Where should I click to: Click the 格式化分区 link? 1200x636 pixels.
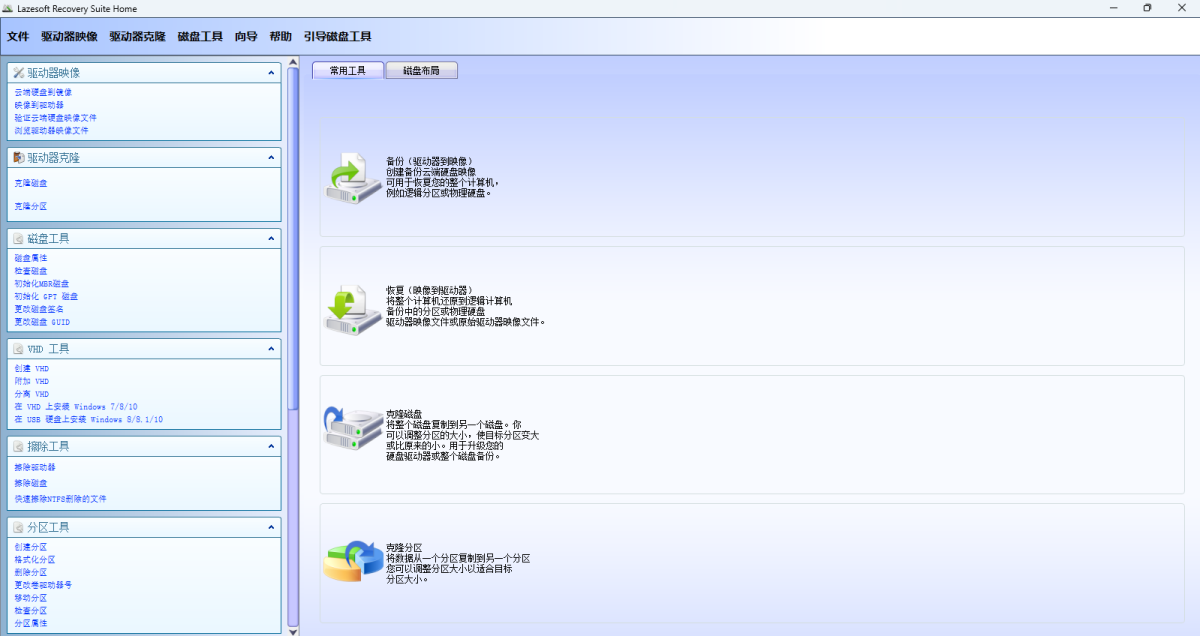coord(35,560)
